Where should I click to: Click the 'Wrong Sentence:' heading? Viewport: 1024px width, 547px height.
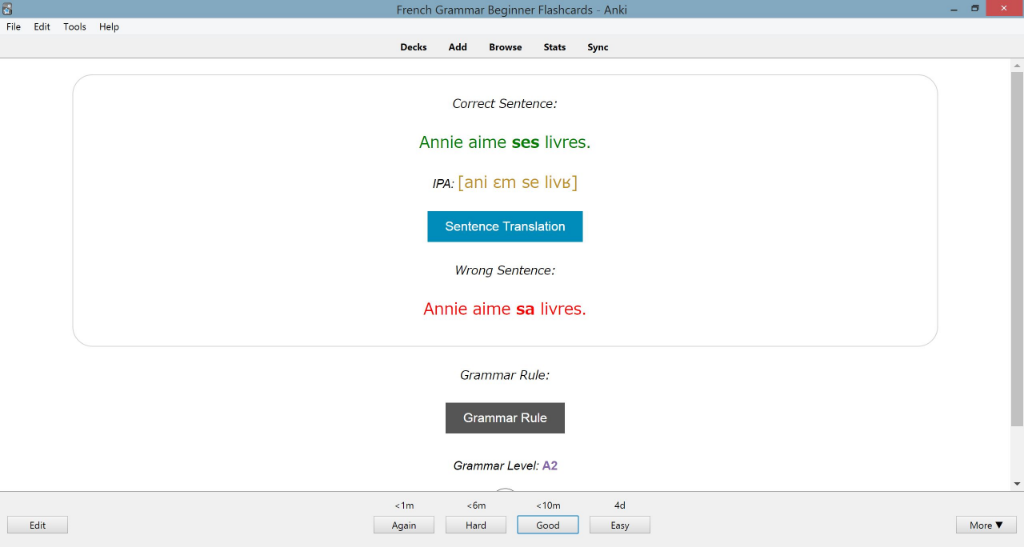tap(505, 270)
